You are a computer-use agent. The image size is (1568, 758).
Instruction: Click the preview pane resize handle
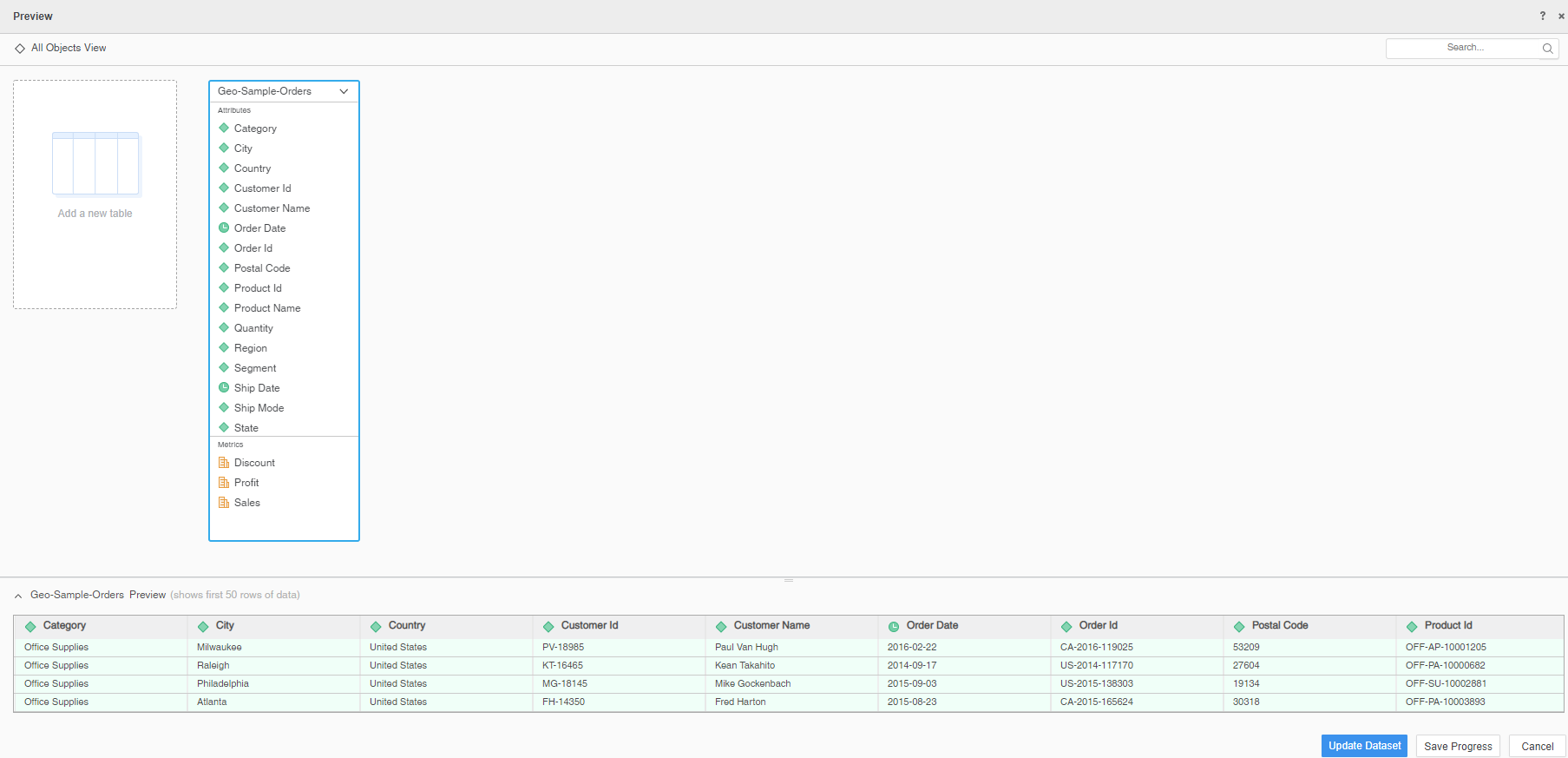coord(788,580)
